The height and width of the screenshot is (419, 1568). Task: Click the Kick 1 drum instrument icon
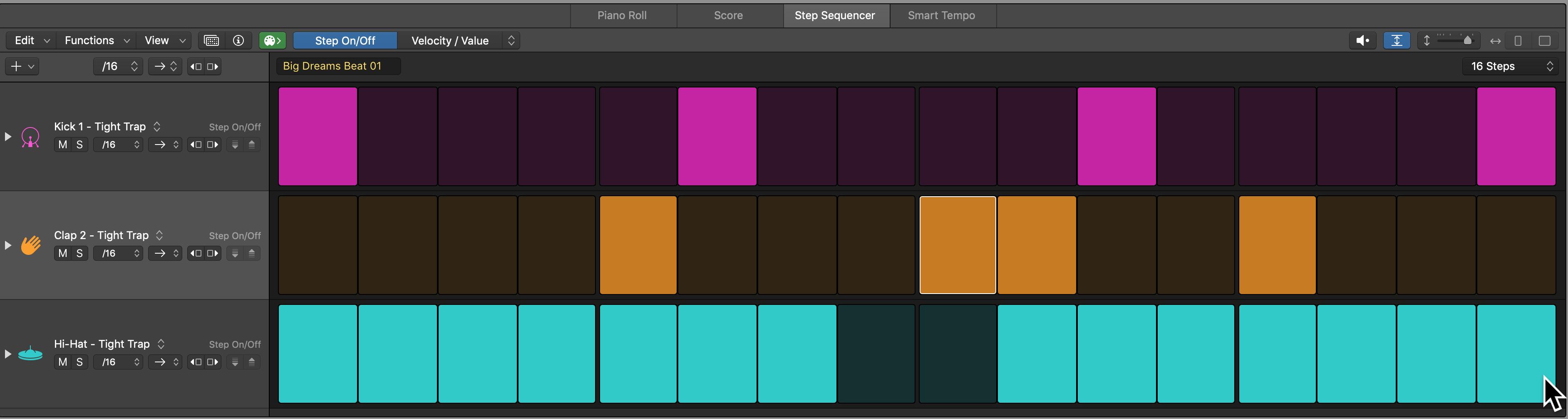point(30,137)
